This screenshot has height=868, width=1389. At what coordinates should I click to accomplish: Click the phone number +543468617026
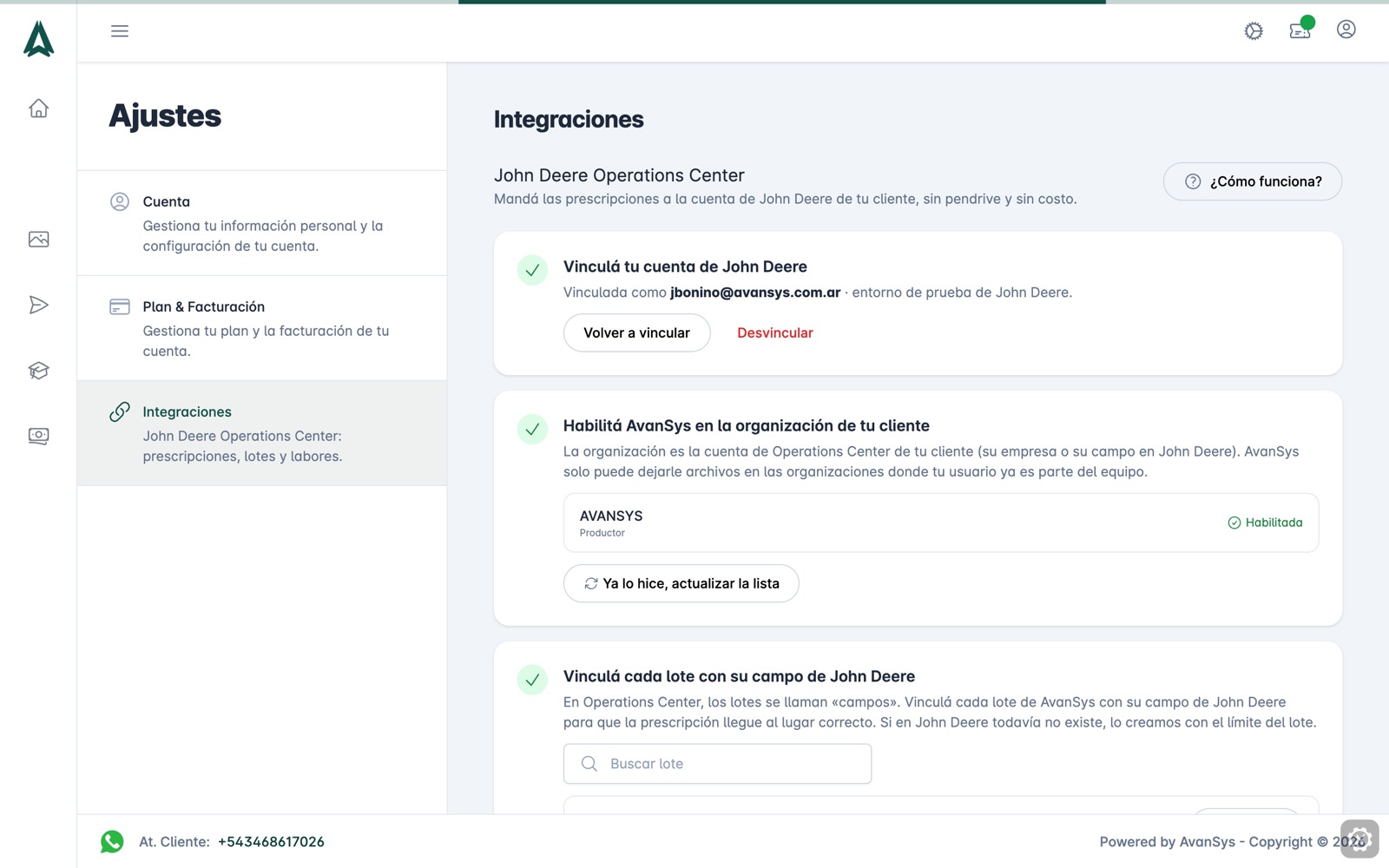click(271, 842)
